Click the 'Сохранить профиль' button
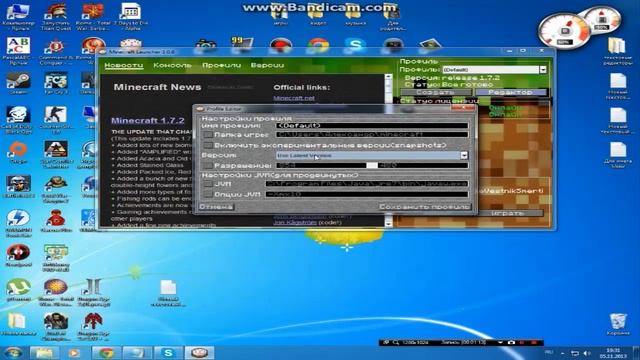The height and width of the screenshot is (360, 640). (x=424, y=207)
